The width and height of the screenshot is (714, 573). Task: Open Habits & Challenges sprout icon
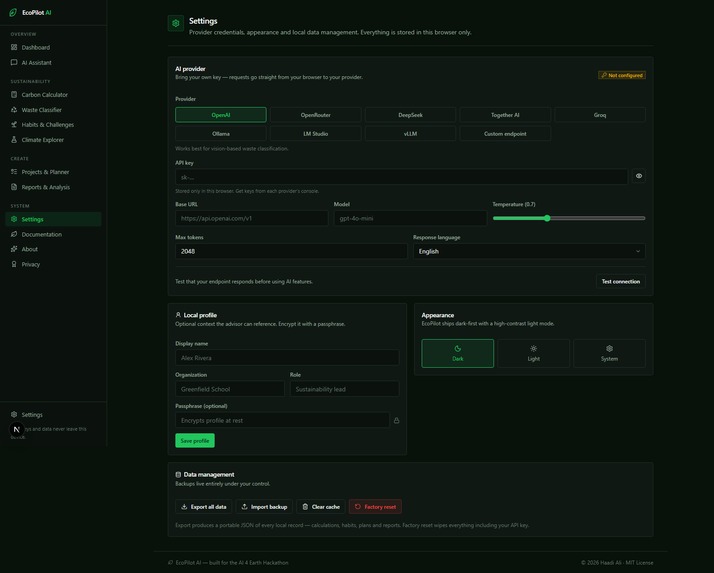[14, 124]
